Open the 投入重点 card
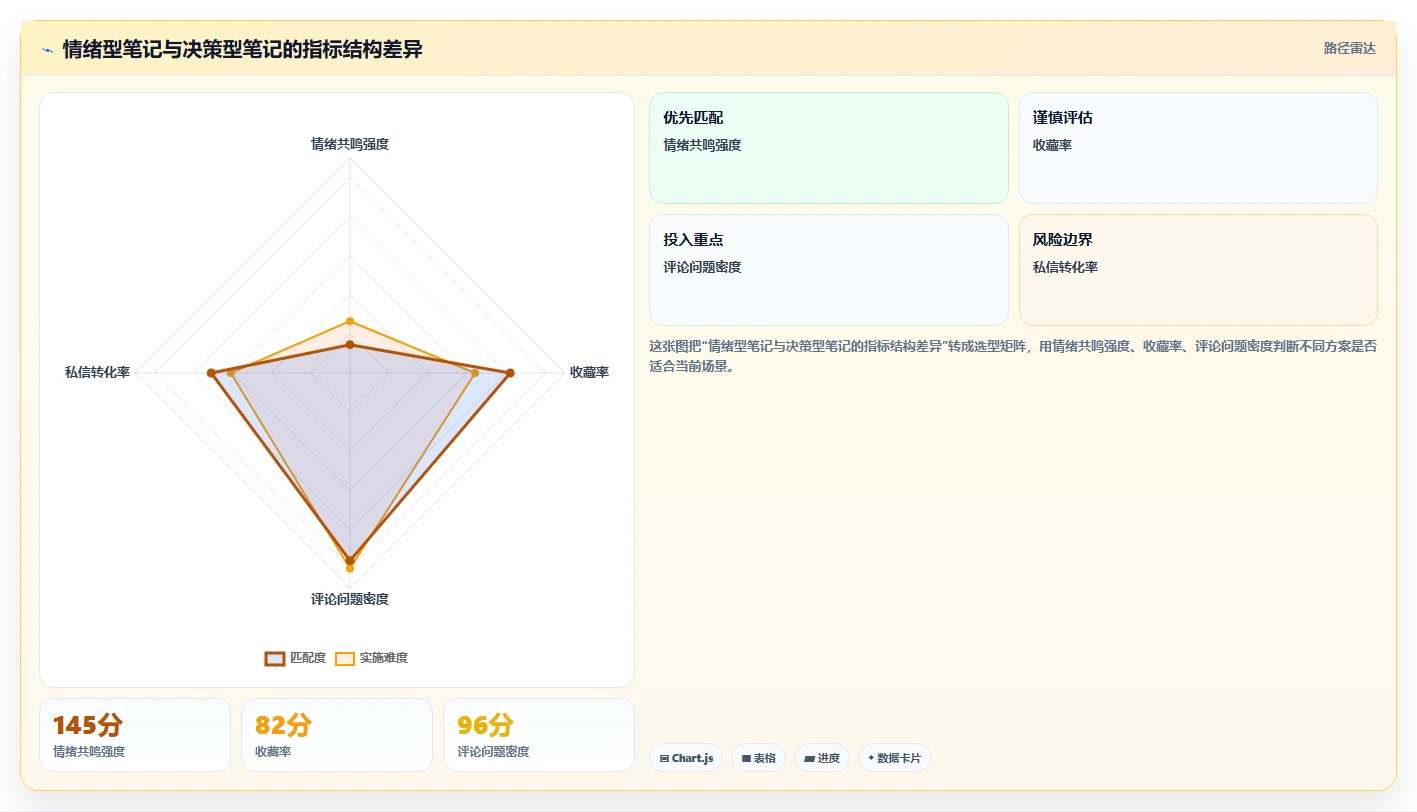 (x=829, y=270)
